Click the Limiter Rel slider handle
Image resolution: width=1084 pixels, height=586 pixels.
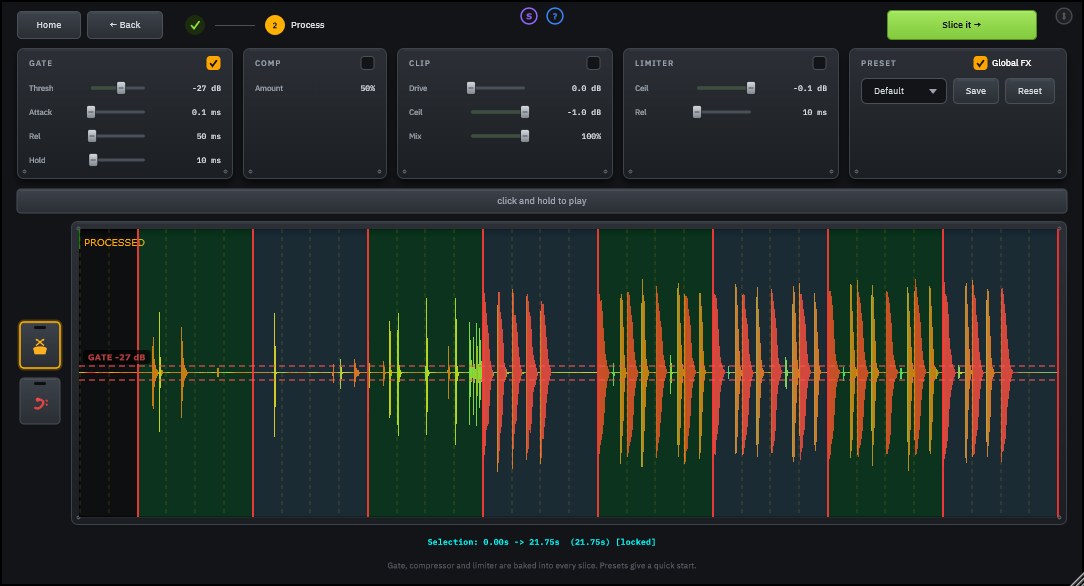click(x=697, y=112)
